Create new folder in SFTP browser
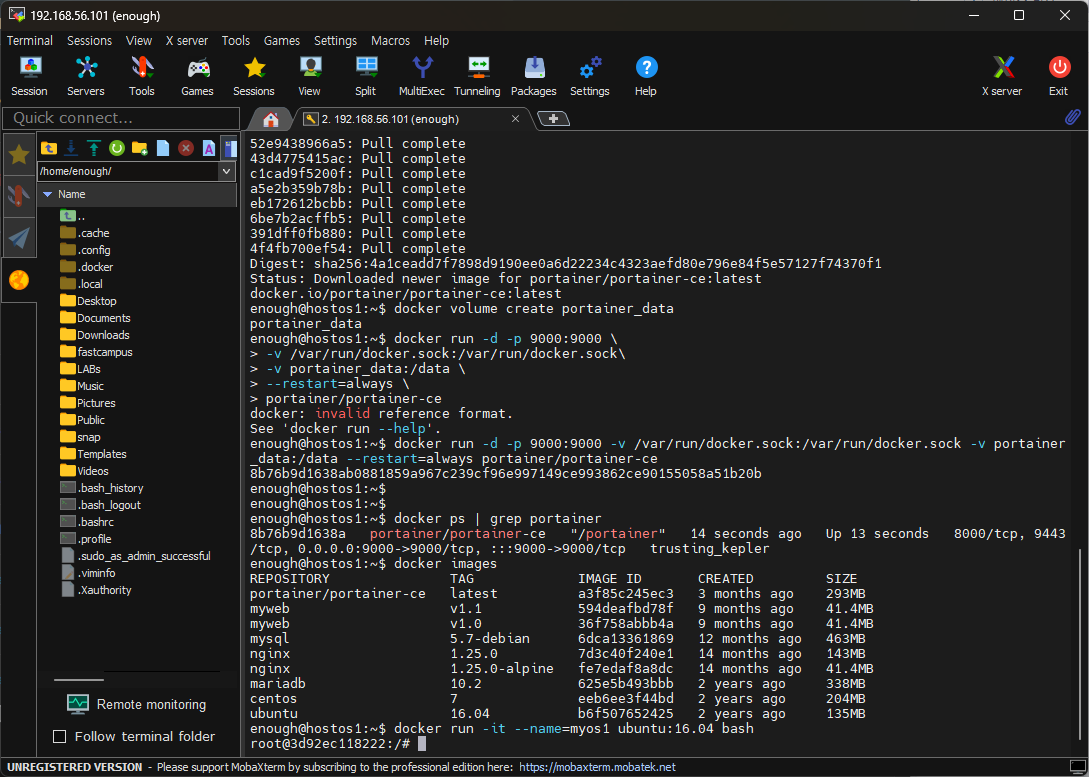Viewport: 1089px width, 777px height. pyautogui.click(x=140, y=147)
